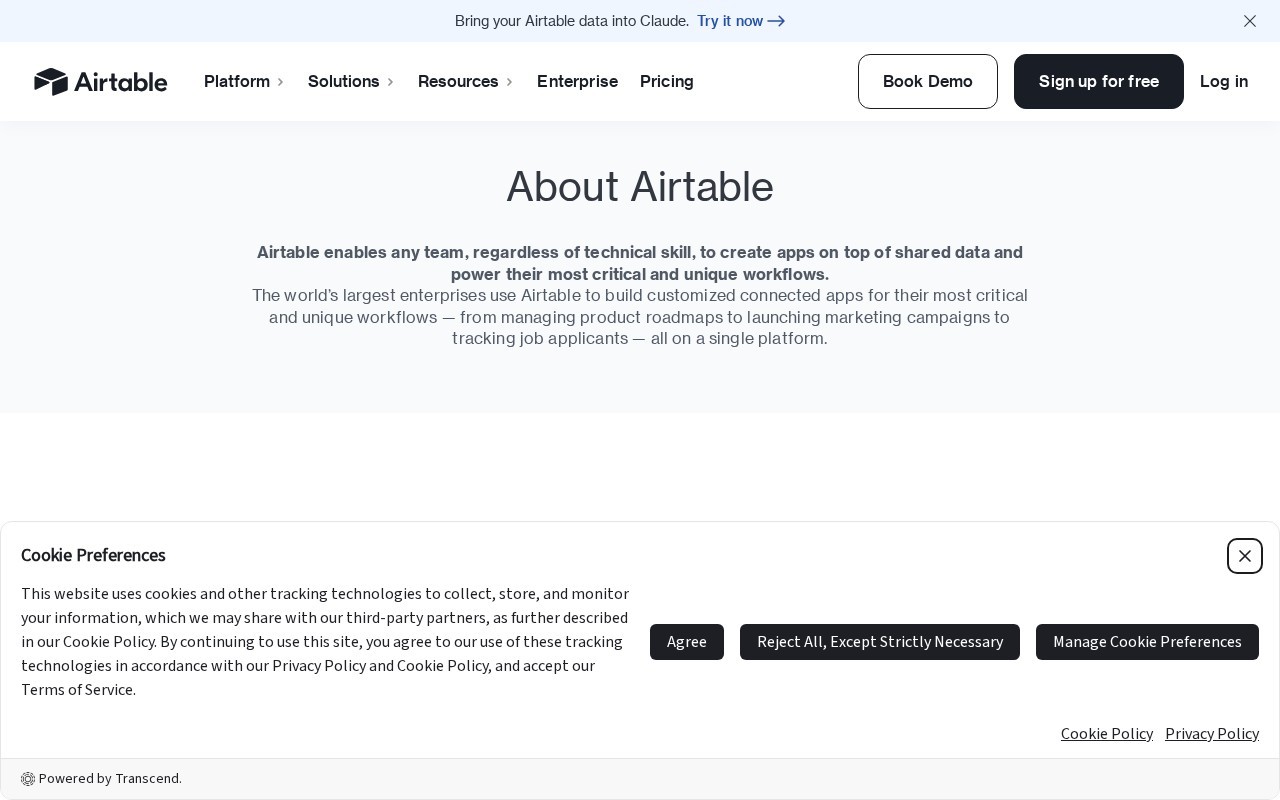Click the Book Demo button
The height and width of the screenshot is (800, 1280).
click(928, 82)
